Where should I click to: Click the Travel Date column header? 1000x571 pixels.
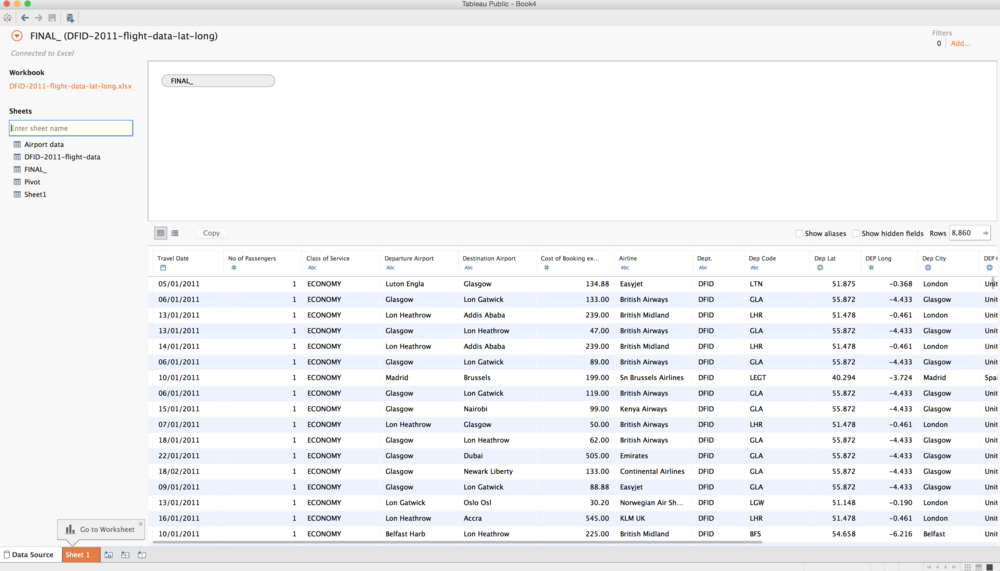(x=173, y=258)
